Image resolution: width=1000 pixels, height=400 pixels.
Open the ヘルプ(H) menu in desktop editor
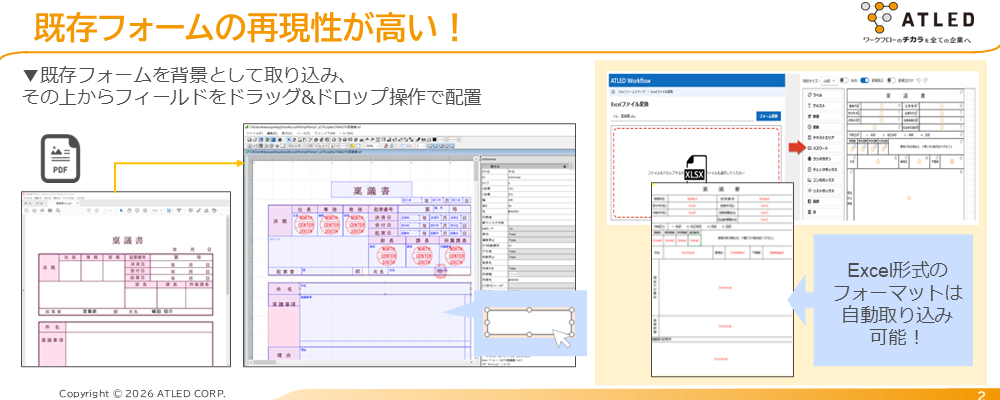346,133
